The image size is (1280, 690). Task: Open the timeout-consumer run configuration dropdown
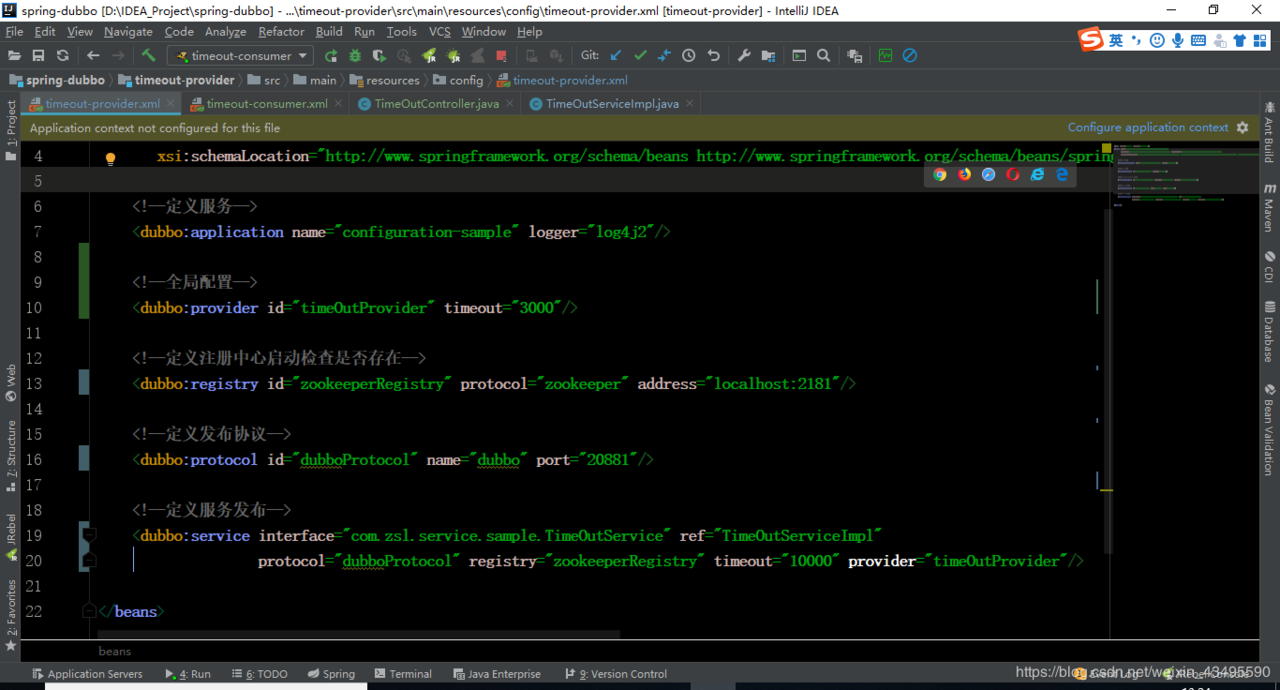coord(240,56)
